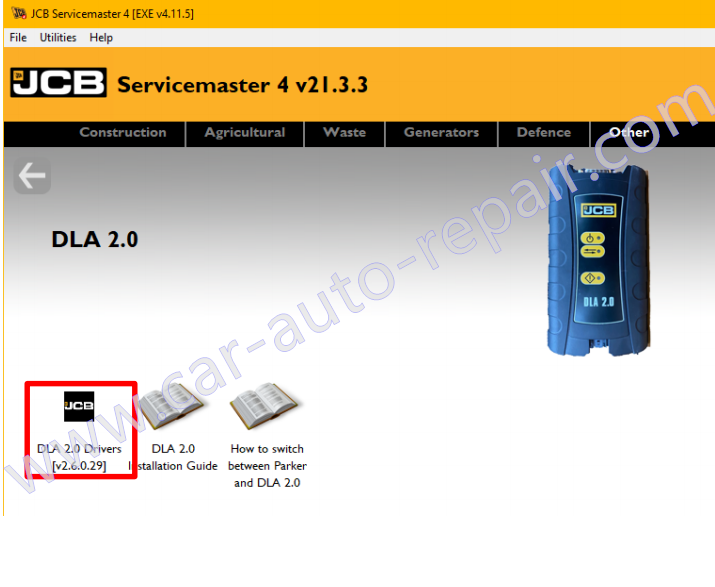The width and height of the screenshot is (715, 587).
Task: Switch to the Construction tab
Action: point(123,132)
